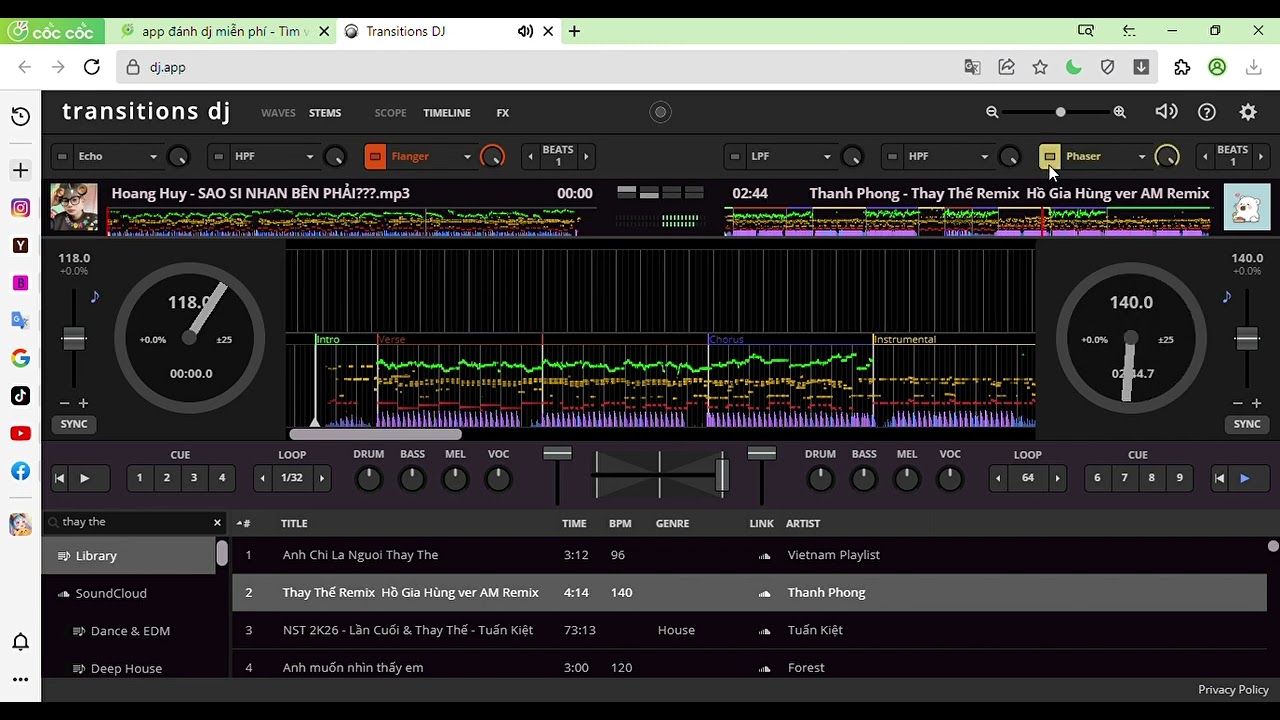
Task: Open Facebook from the browser sidebar
Action: 20,471
